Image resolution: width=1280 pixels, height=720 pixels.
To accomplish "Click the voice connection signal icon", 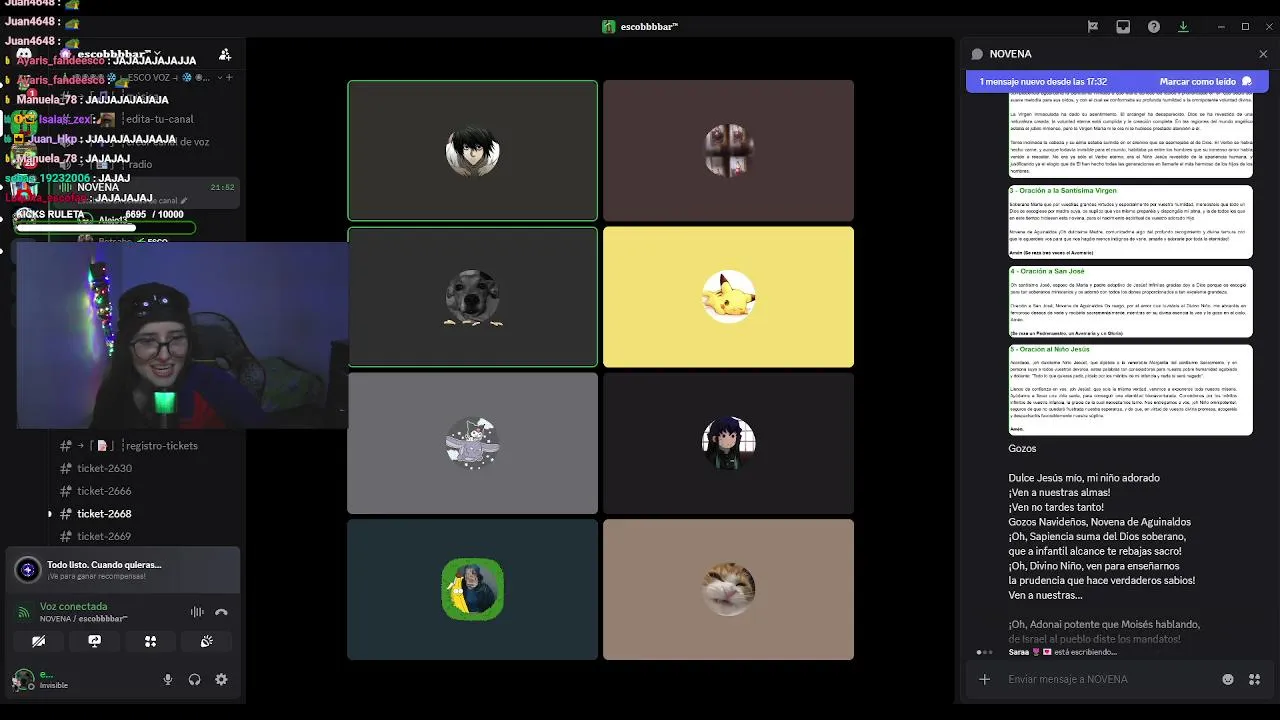I will tap(23, 612).
